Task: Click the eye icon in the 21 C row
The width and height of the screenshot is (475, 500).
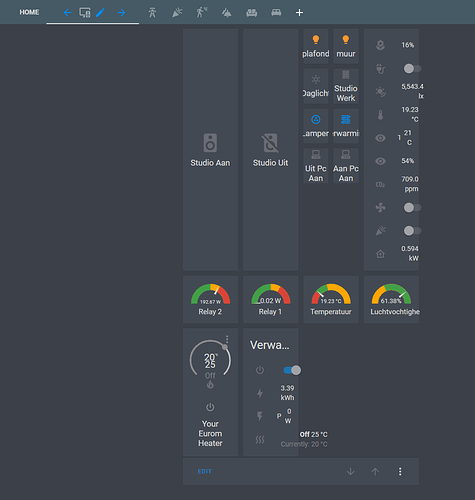Action: click(x=380, y=138)
